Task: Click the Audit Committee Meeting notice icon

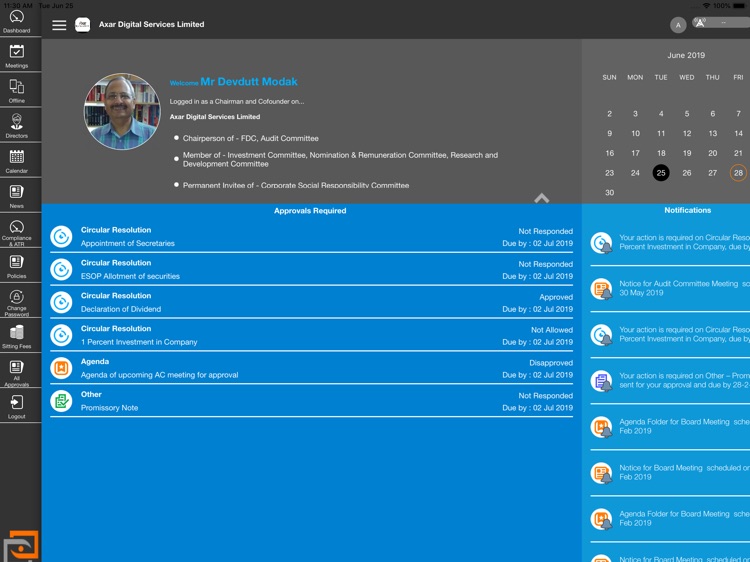Action: point(601,289)
